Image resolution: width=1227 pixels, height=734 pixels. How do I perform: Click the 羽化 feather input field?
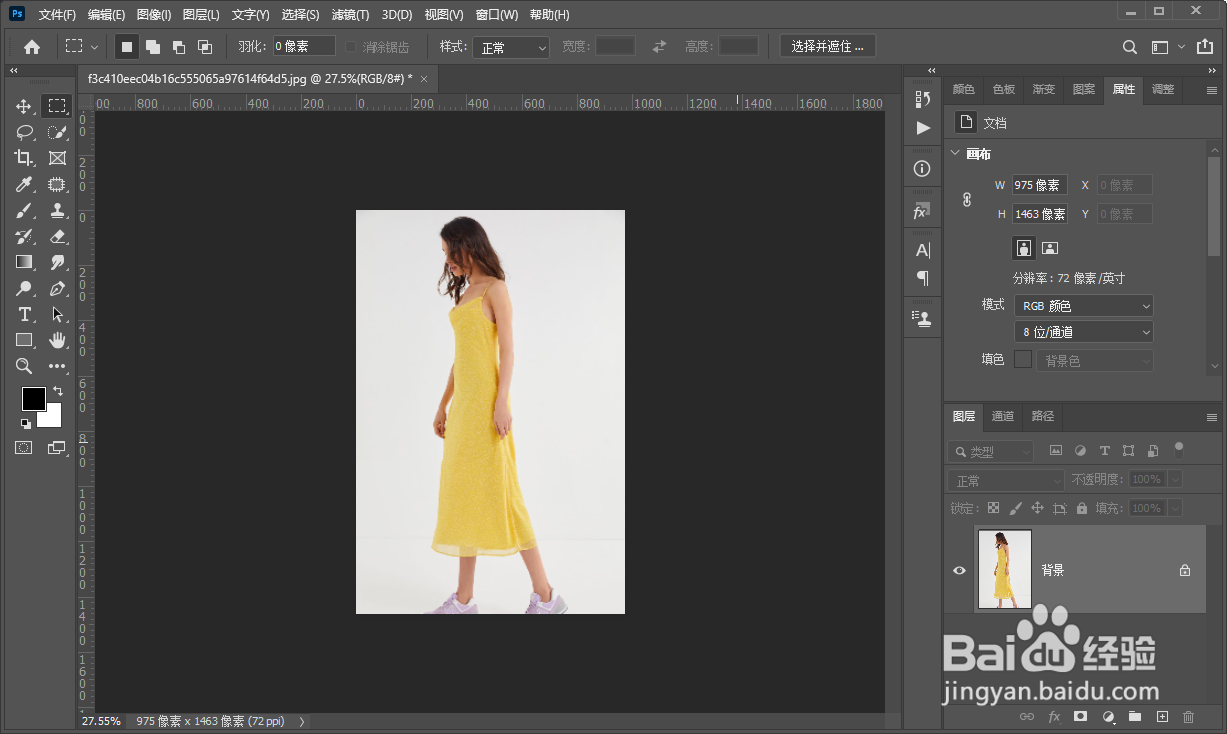coord(304,46)
